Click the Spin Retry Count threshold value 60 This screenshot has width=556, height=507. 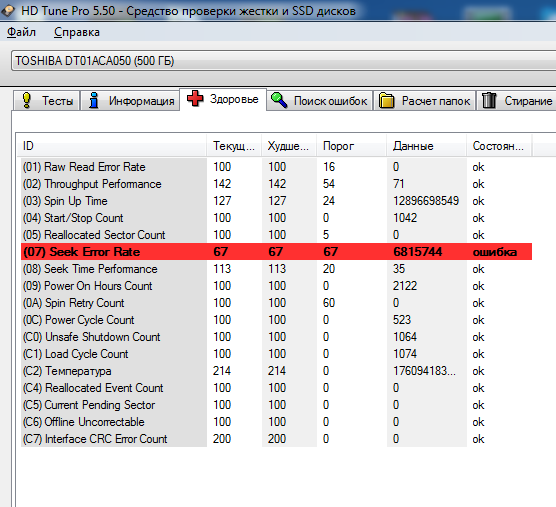pos(329,303)
